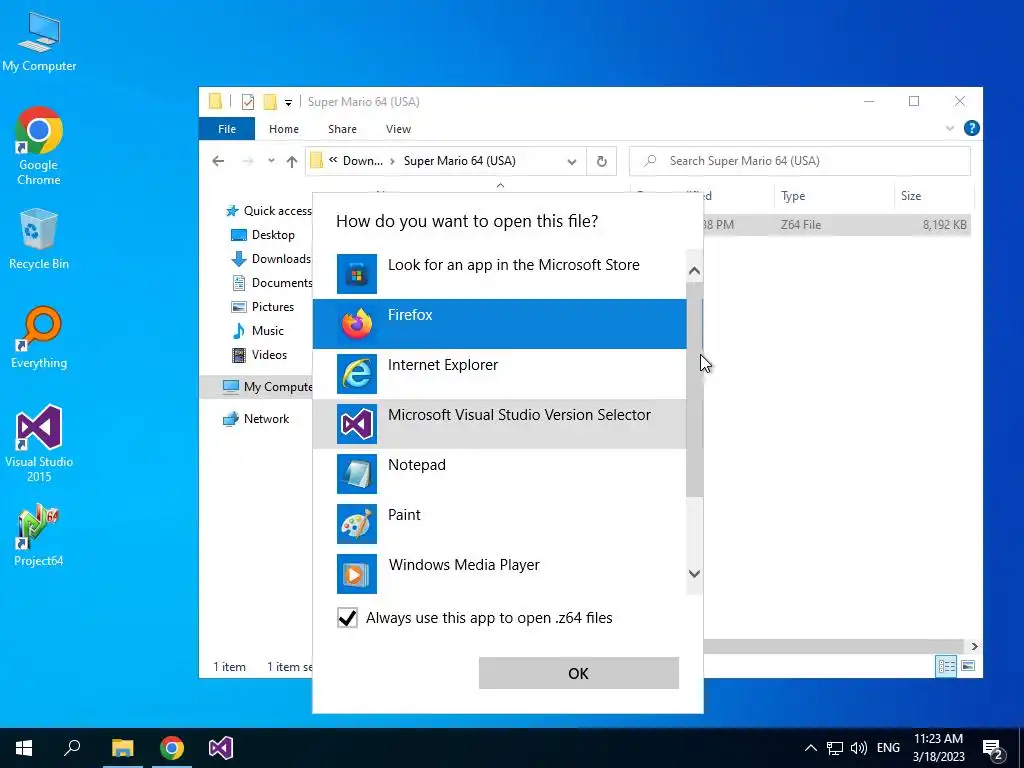
Task: Open Explorer help question mark
Action: (x=971, y=129)
